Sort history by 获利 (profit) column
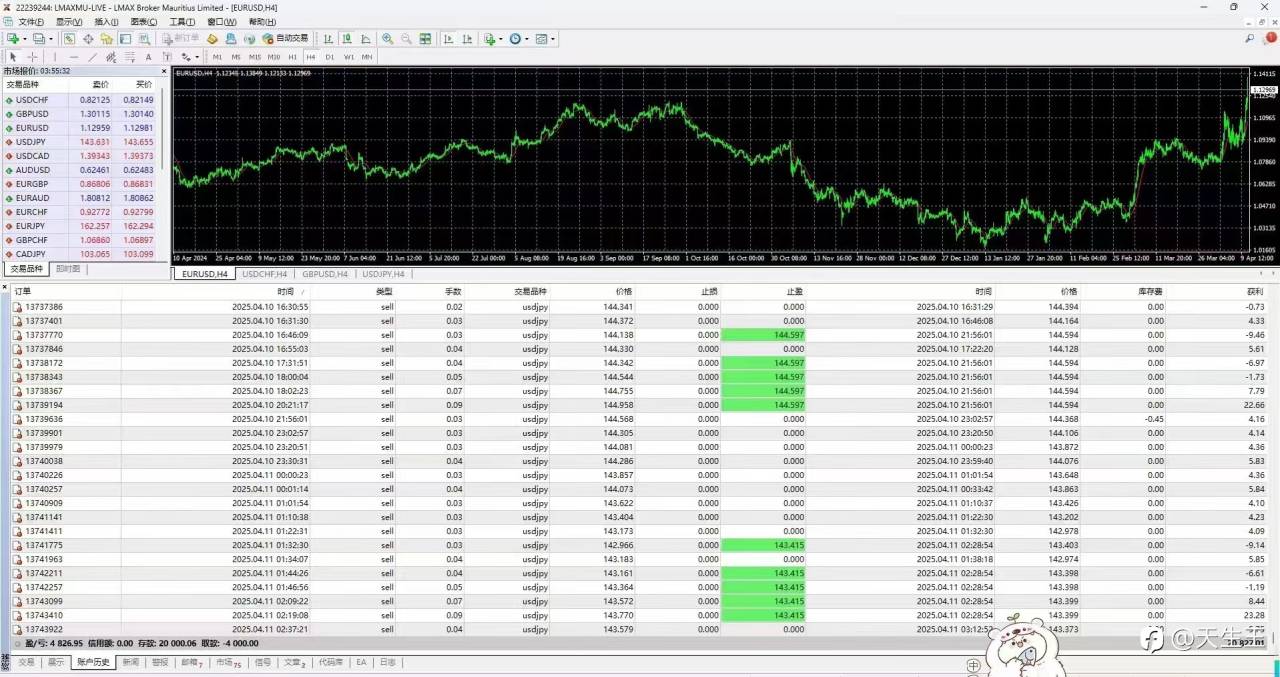The image size is (1280, 677). pyautogui.click(x=1253, y=291)
